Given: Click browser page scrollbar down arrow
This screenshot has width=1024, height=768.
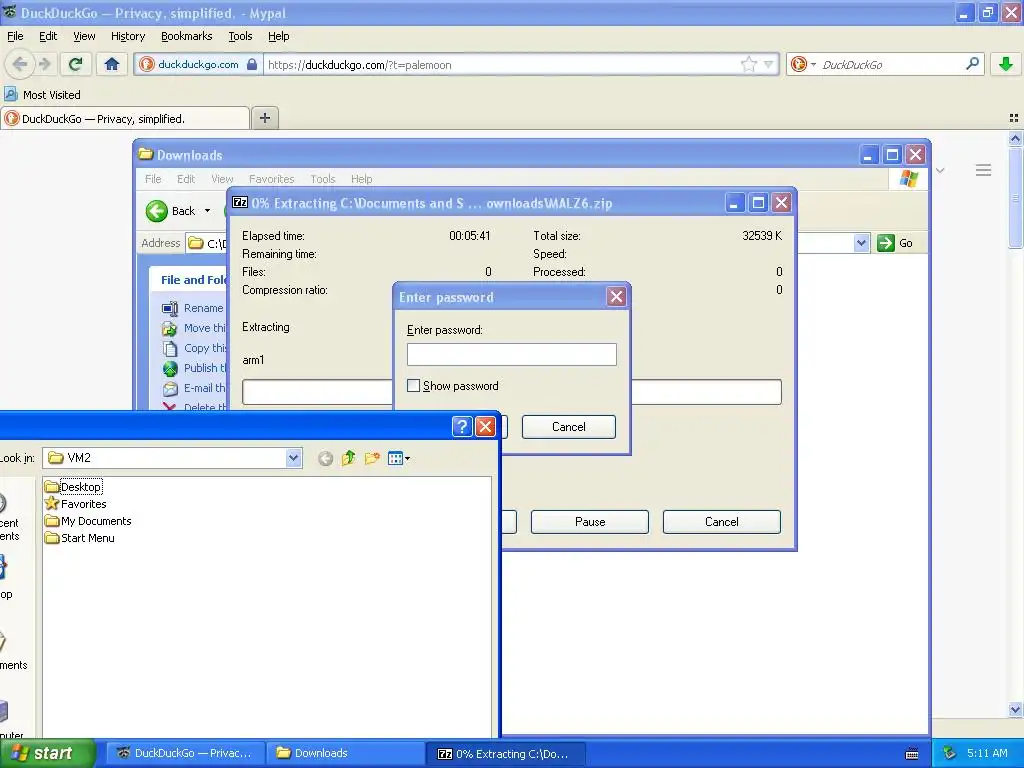Looking at the screenshot, I should (x=1015, y=709).
